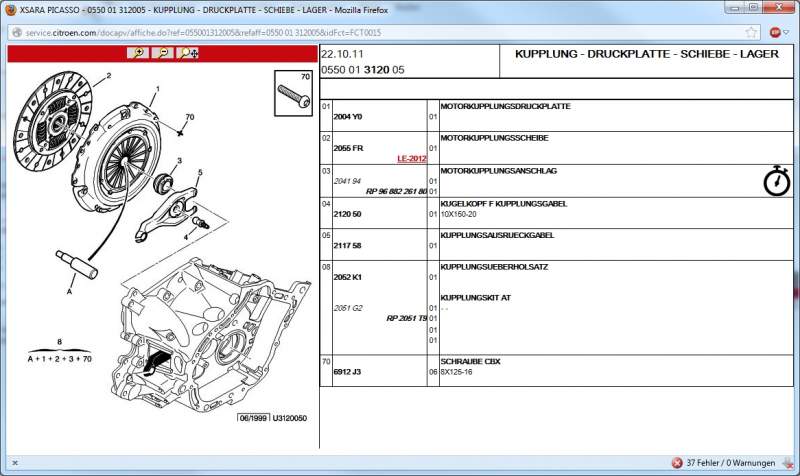The width and height of the screenshot is (800, 476).
Task: Expand the addon dropdown arrow in address bar
Action: (x=786, y=33)
